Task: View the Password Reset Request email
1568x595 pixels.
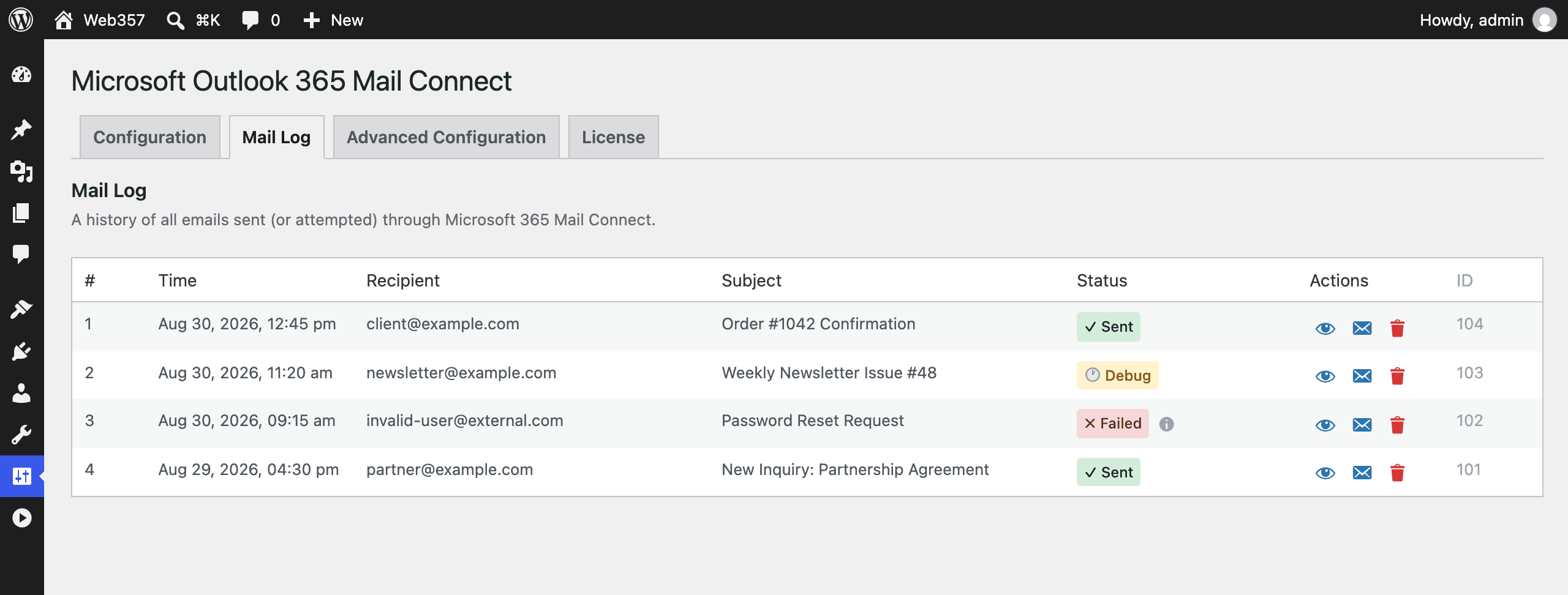Action: point(1325,425)
